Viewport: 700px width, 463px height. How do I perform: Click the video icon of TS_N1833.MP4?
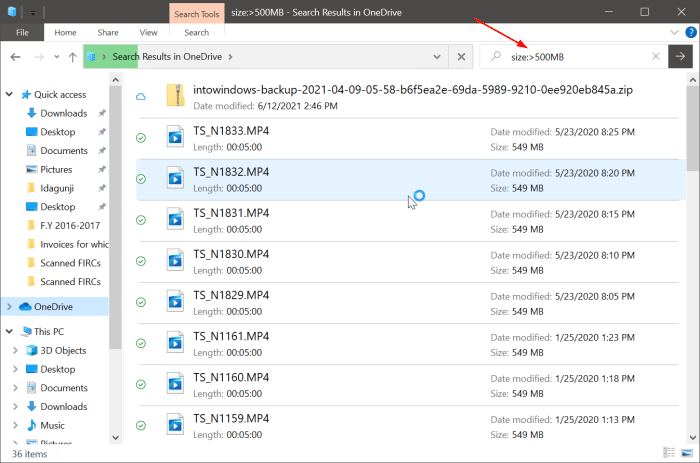pyautogui.click(x=175, y=137)
